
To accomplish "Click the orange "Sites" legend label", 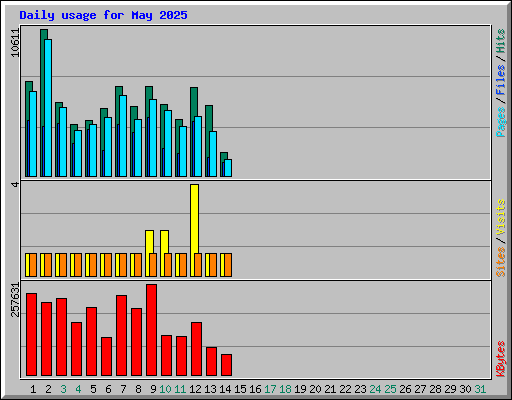I will click(501, 262).
